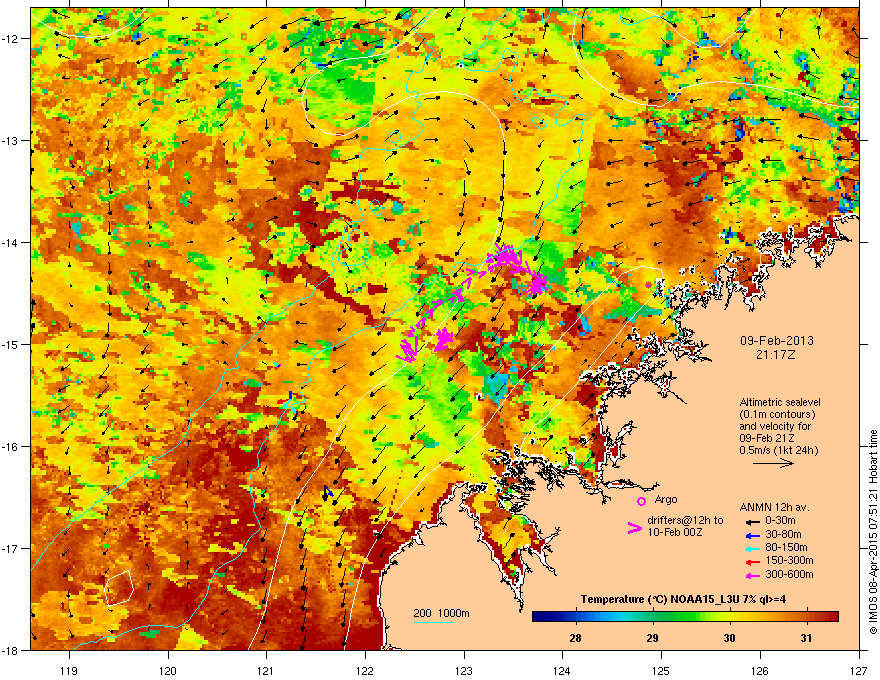The width and height of the screenshot is (880, 680).
Task: Click the cyan 200 1000m contour legend line
Action: point(433,622)
